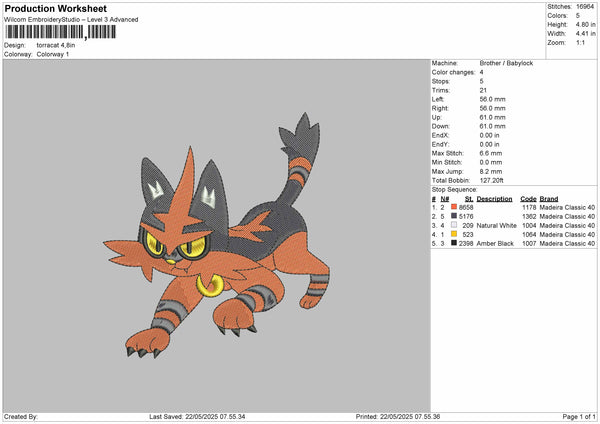Click the Amber Black color swatch
This screenshot has width=600, height=424.
pyautogui.click(x=454, y=243)
